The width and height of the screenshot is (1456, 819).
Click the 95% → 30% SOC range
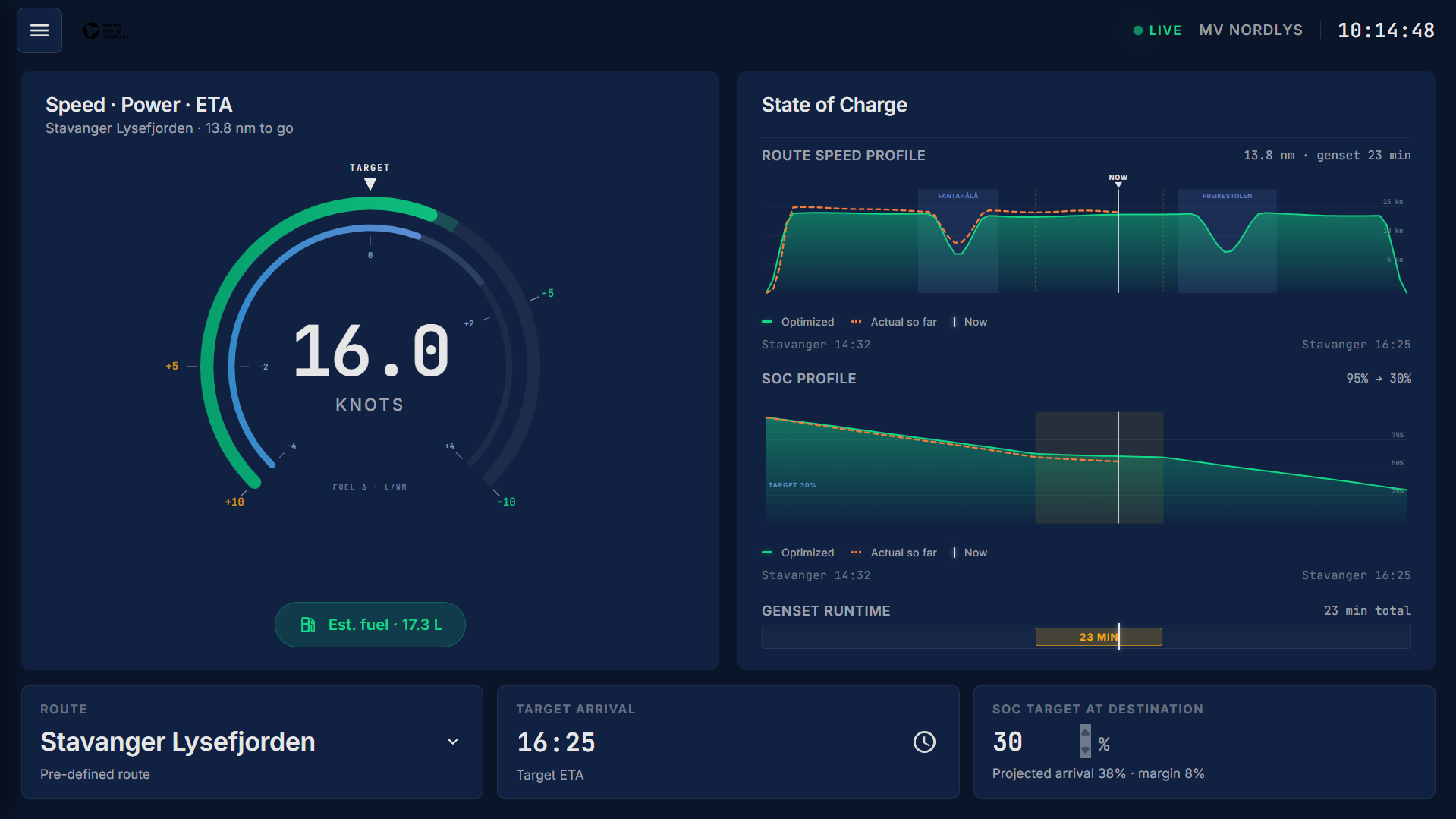[1379, 379]
